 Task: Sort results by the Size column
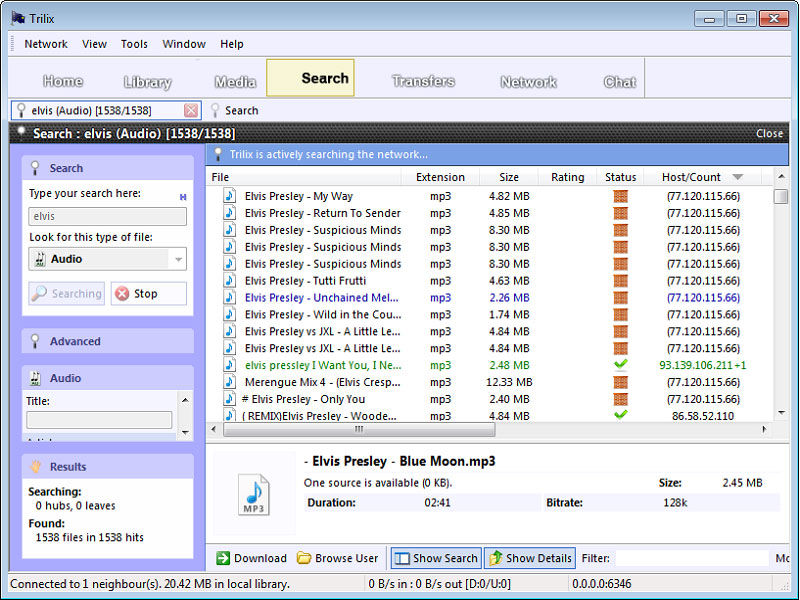pos(509,177)
